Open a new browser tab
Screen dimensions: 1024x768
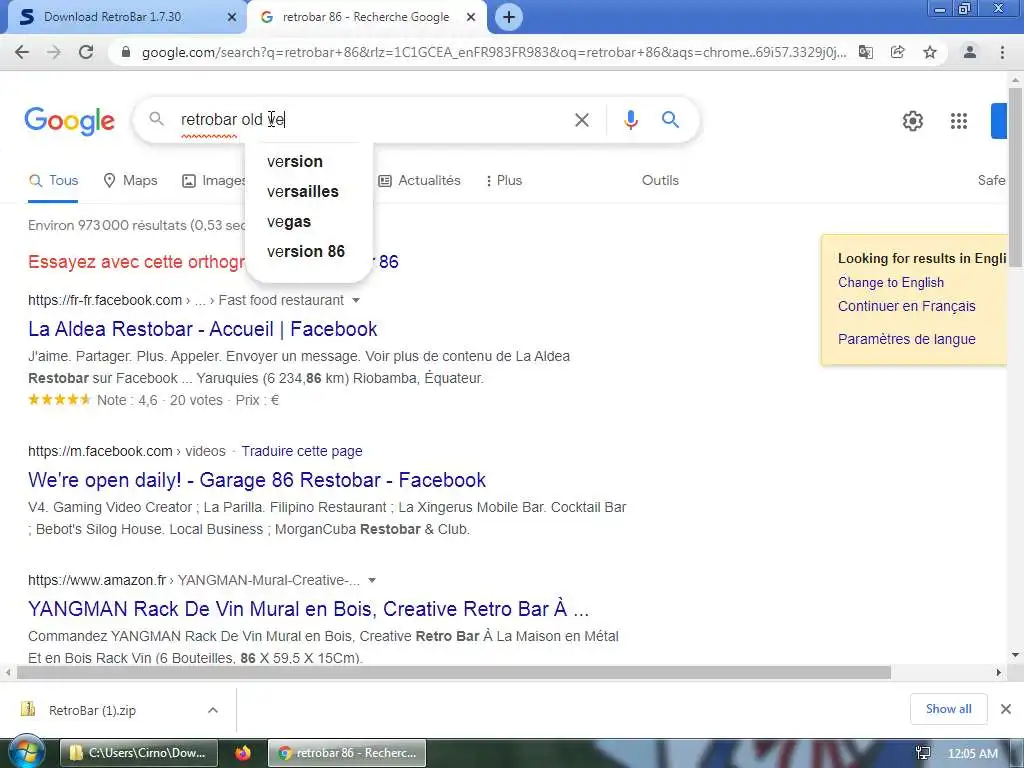click(x=509, y=17)
